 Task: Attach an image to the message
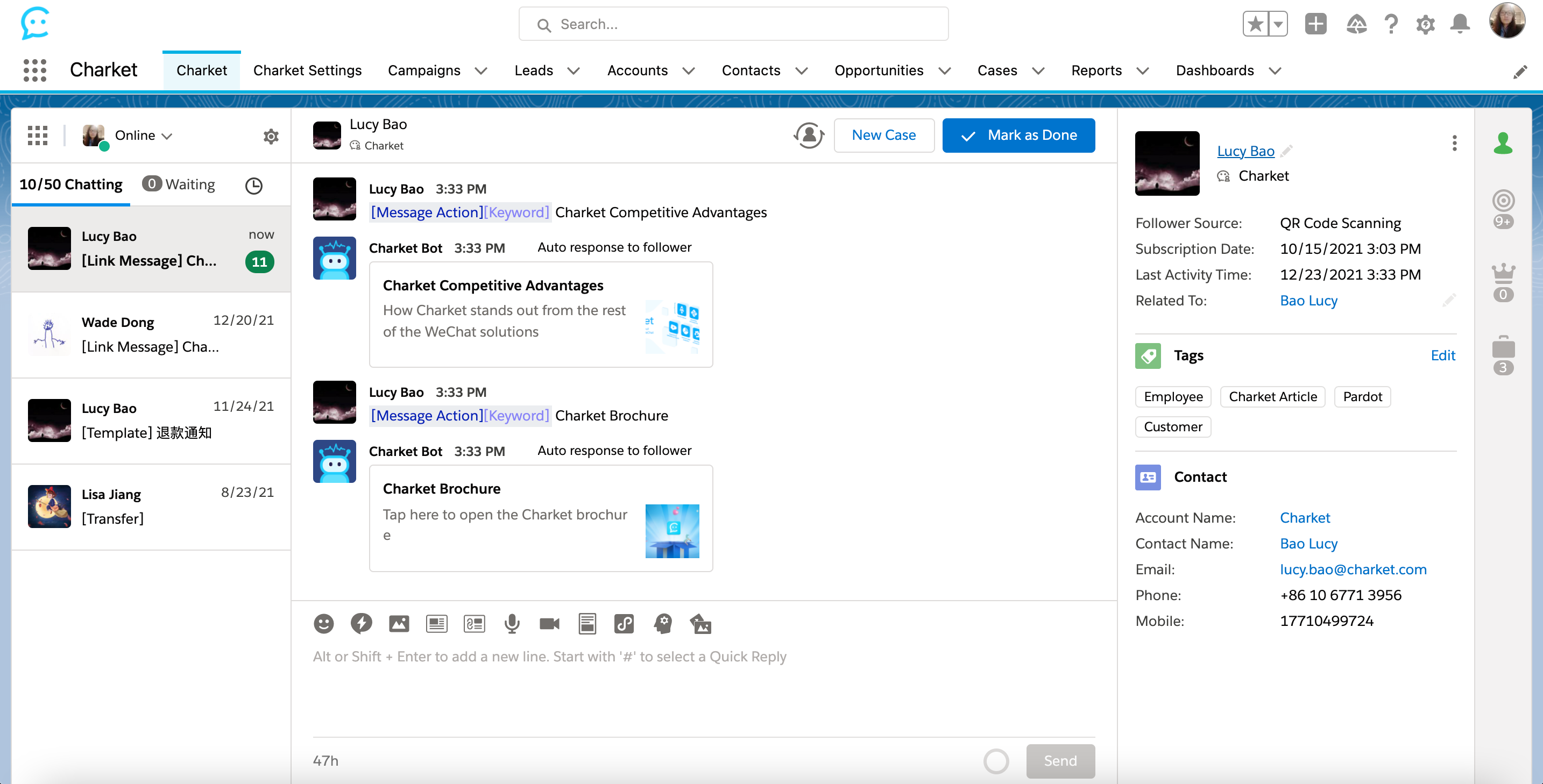tap(399, 624)
